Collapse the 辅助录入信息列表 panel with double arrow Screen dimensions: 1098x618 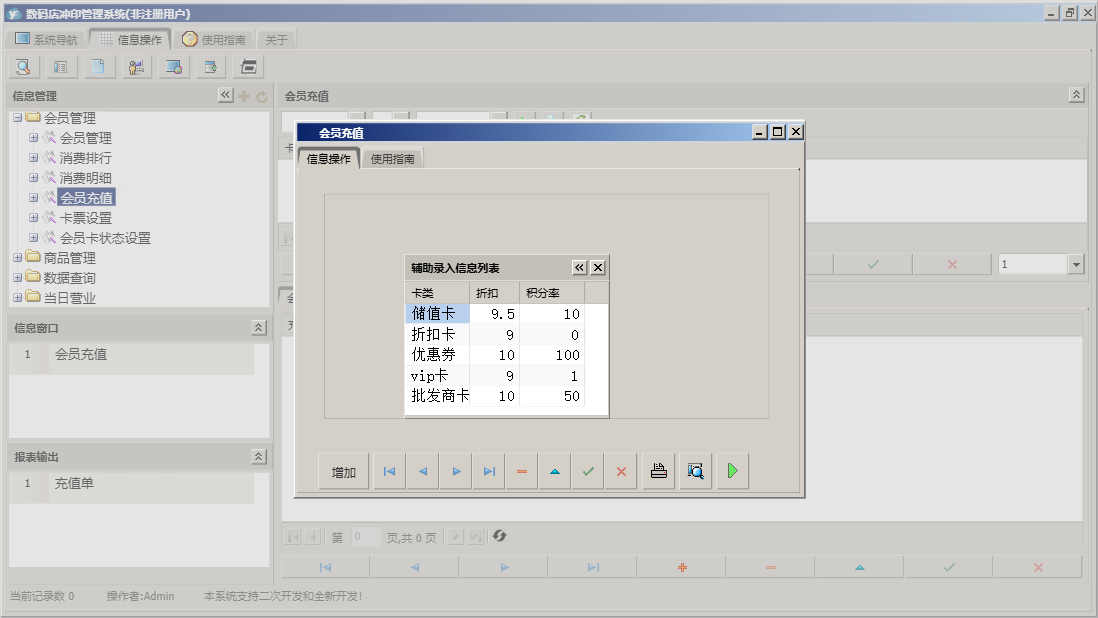click(579, 267)
